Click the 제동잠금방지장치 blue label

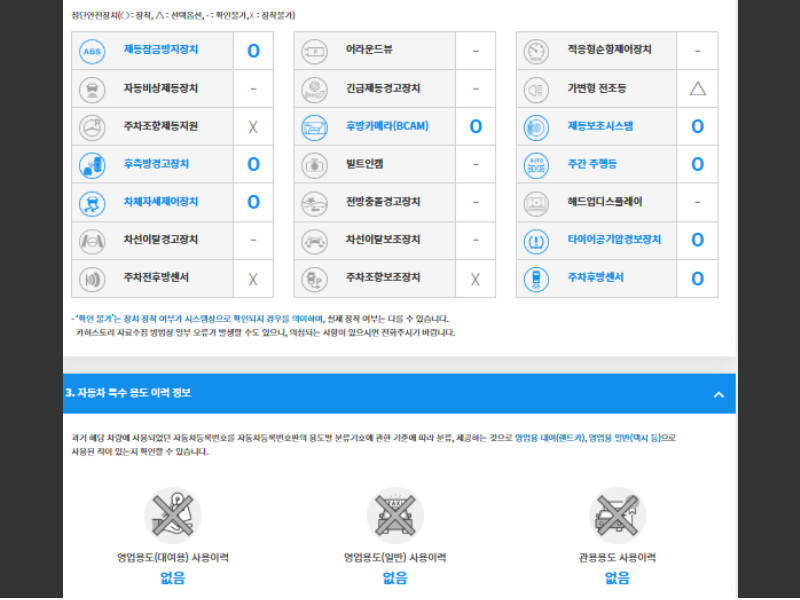click(x=161, y=49)
